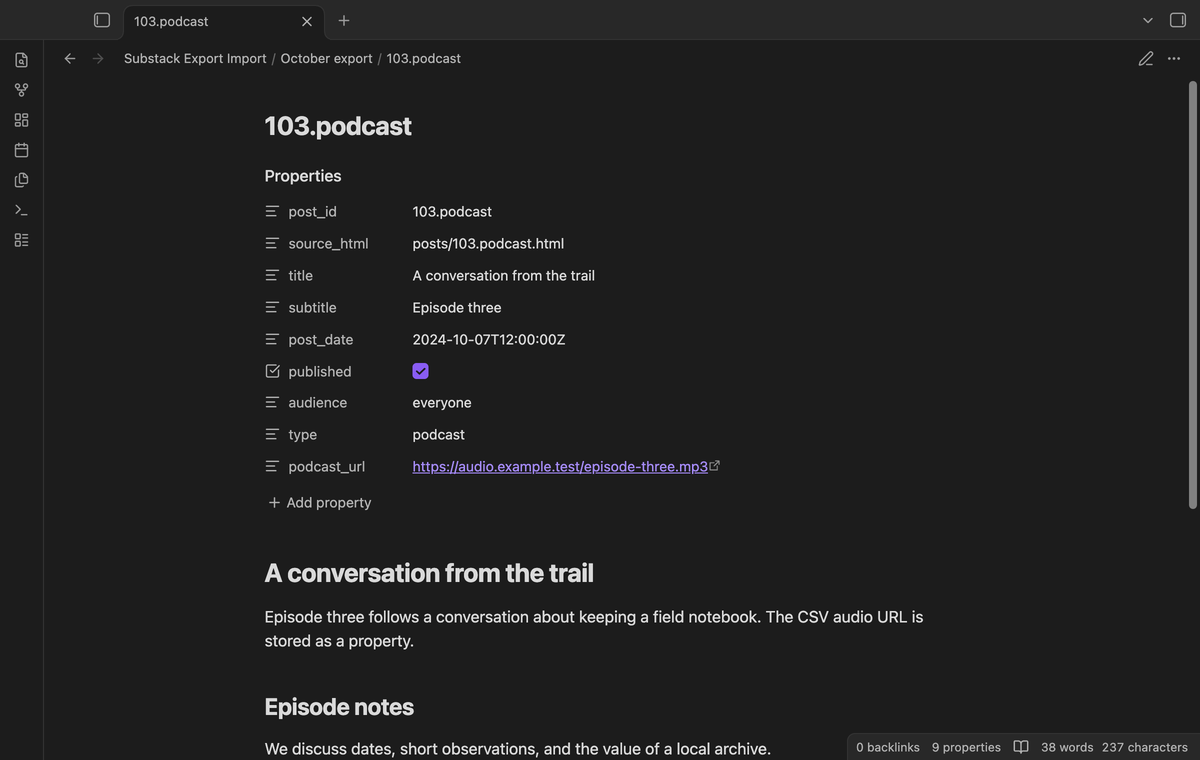Open graph view from the ribbon
The image size is (1200, 760).
(x=21, y=90)
